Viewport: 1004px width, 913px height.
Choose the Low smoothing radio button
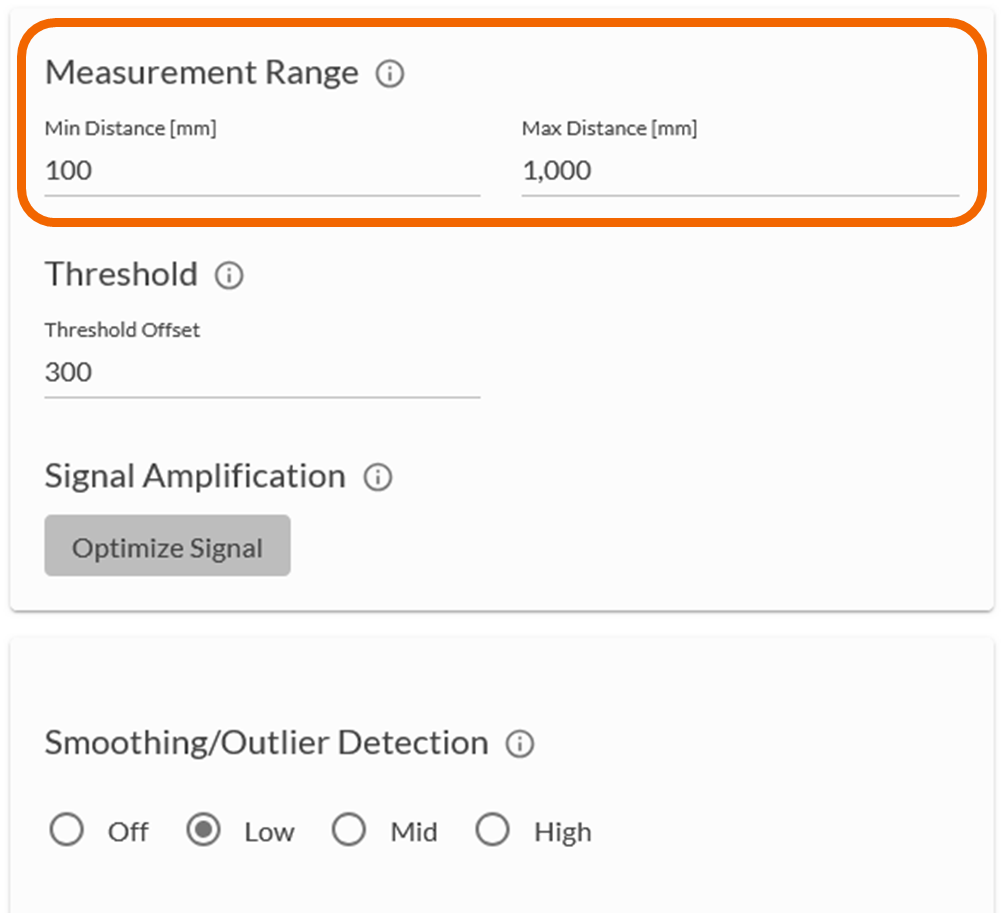coord(203,831)
